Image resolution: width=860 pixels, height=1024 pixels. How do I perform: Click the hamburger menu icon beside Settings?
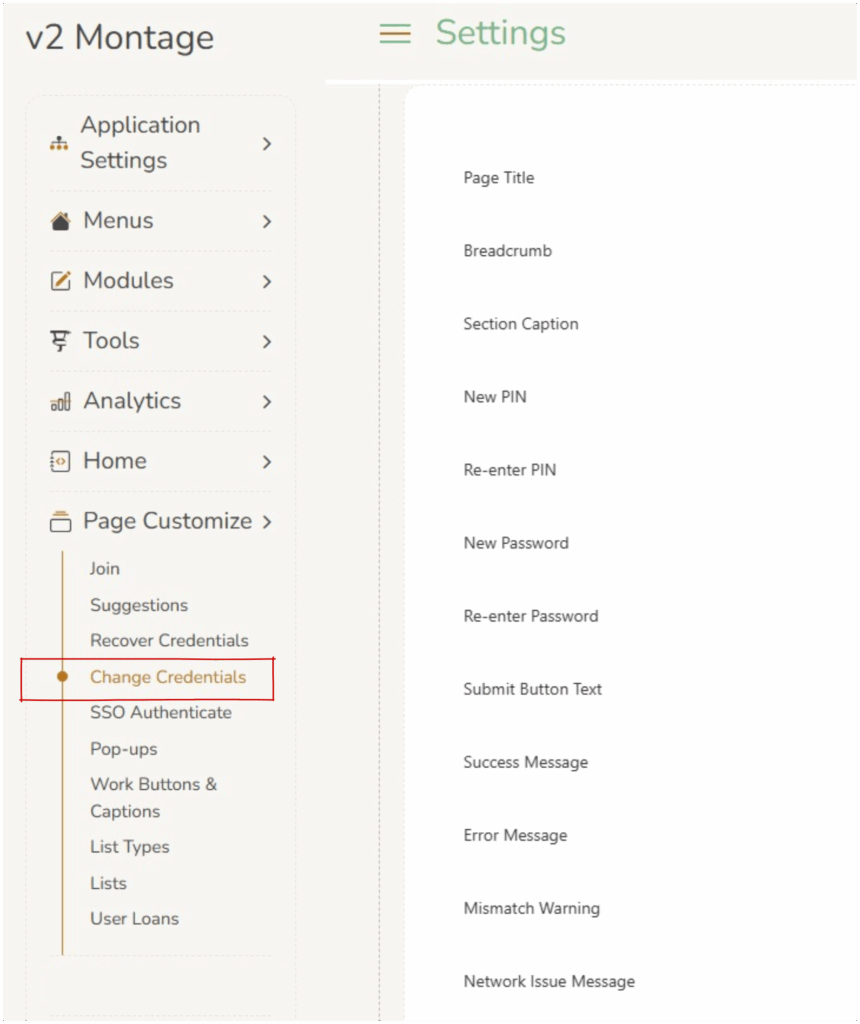pyautogui.click(x=395, y=34)
